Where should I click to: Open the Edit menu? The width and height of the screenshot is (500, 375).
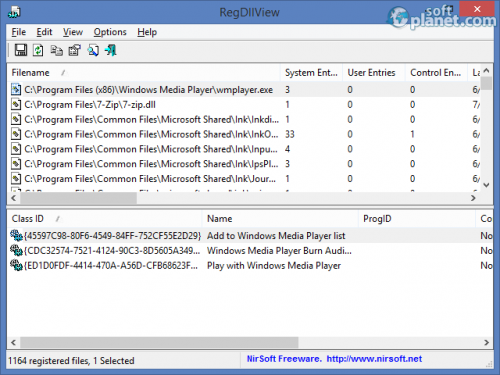(44, 32)
